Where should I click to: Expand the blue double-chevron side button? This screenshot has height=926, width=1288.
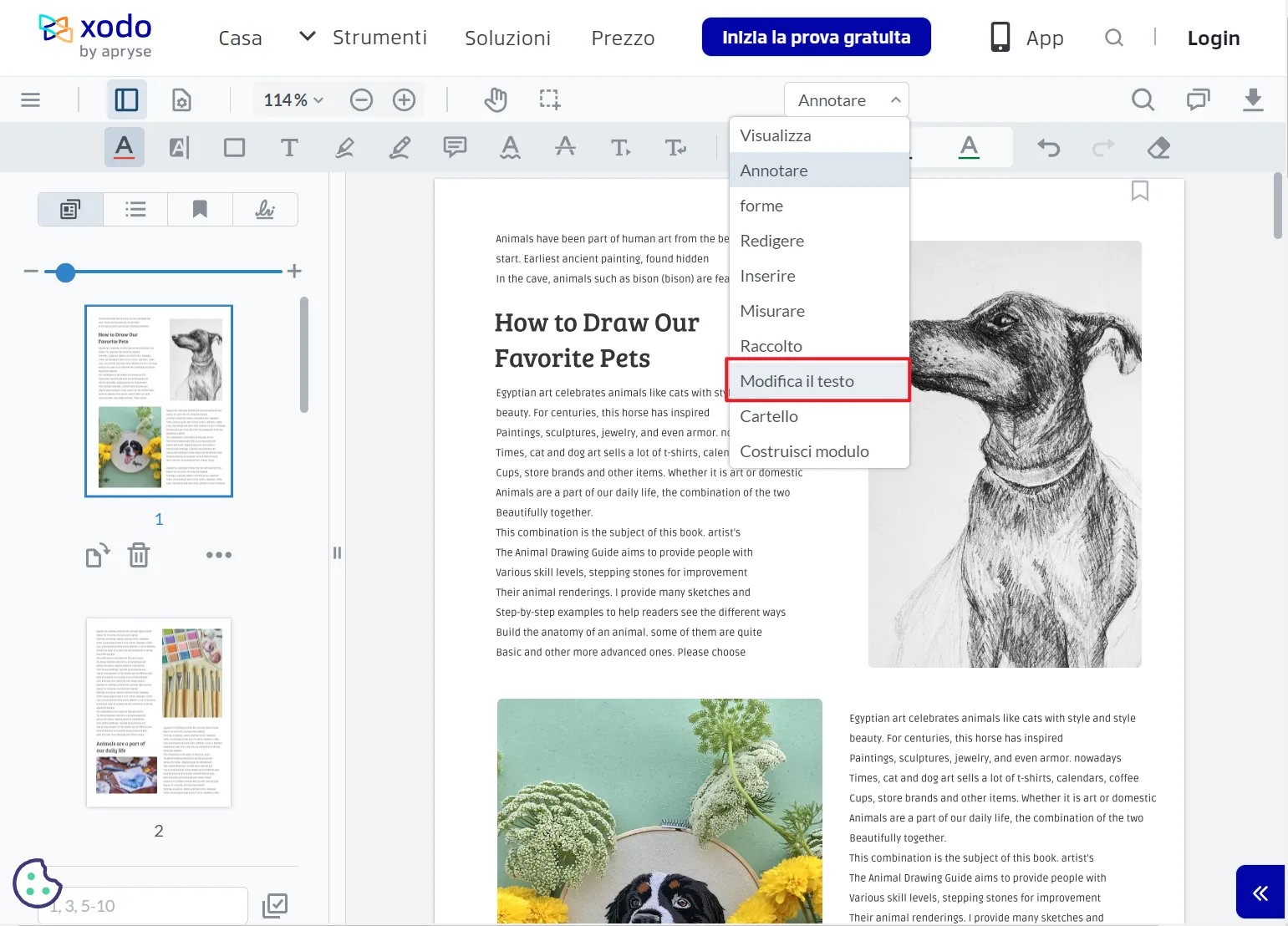1260,892
